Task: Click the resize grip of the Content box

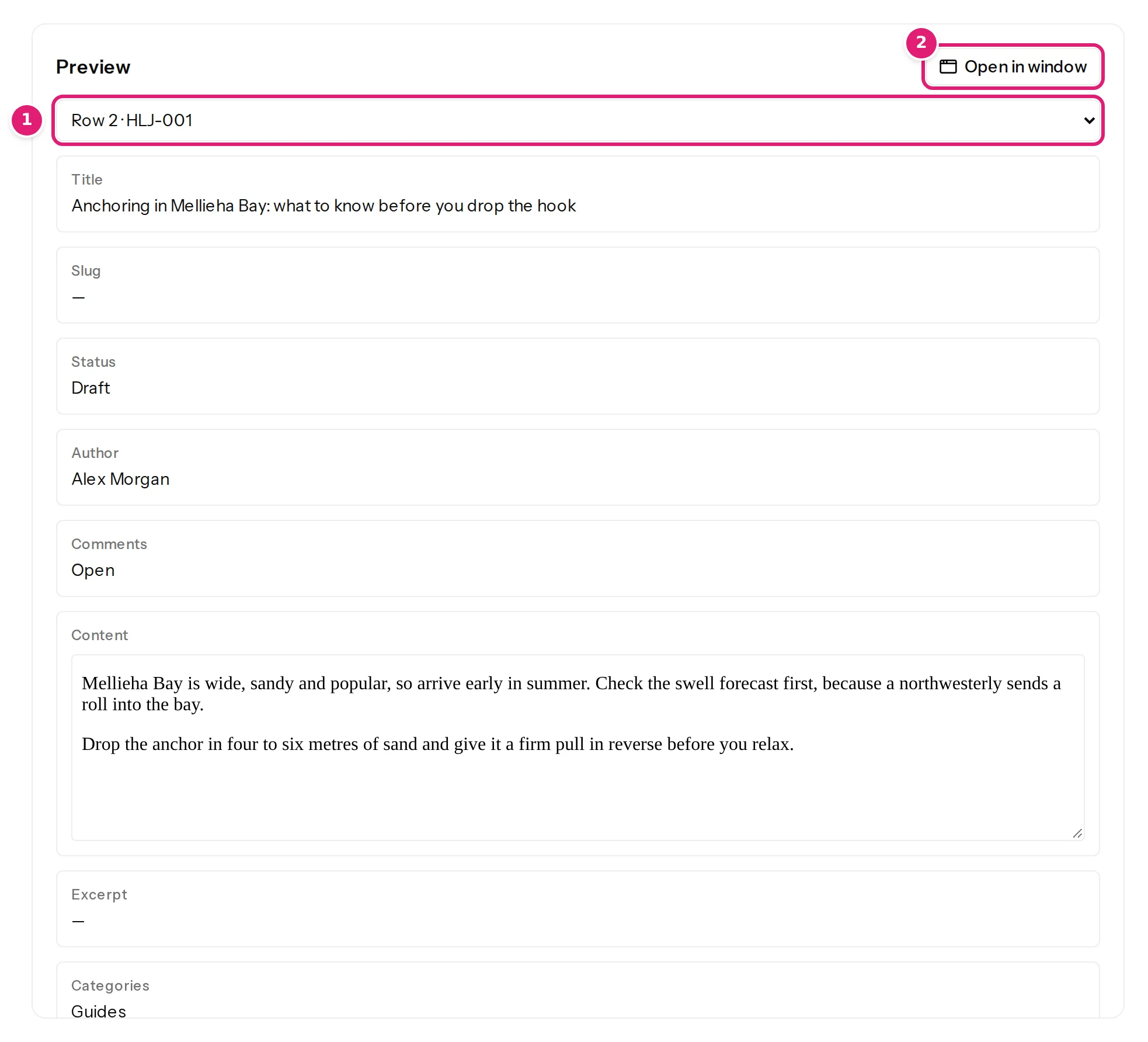Action: pyautogui.click(x=1077, y=833)
